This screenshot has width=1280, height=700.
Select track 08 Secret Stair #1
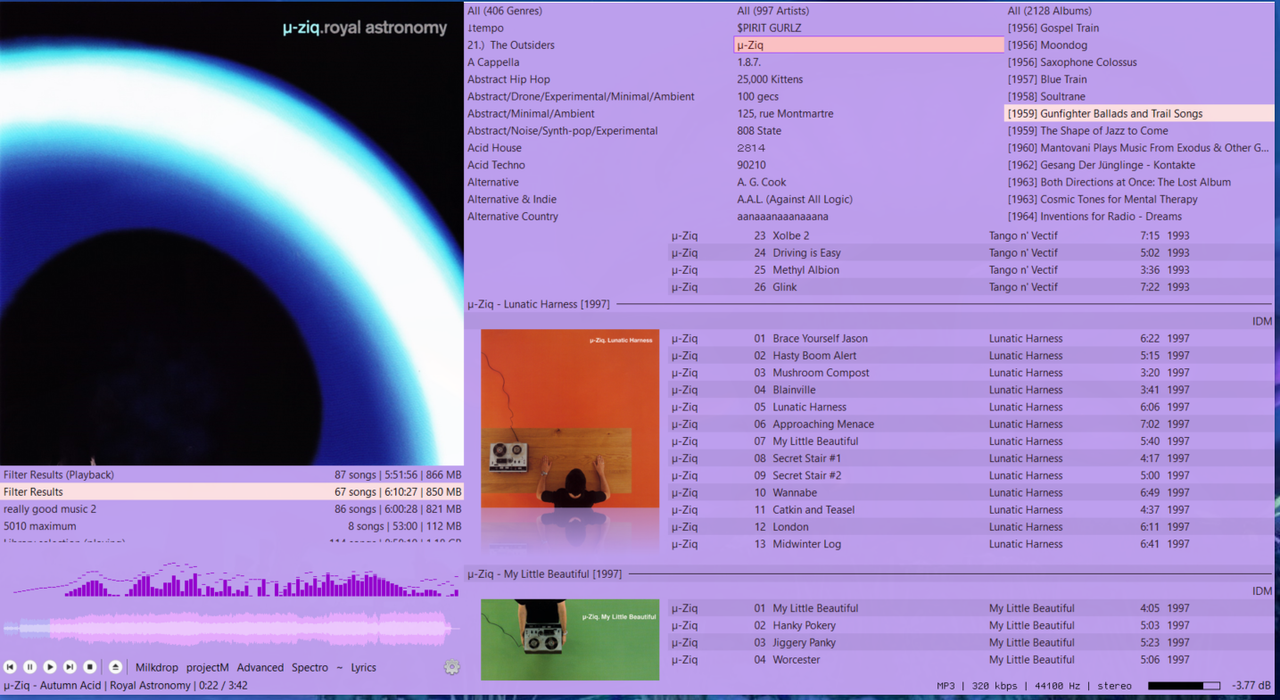(971, 459)
